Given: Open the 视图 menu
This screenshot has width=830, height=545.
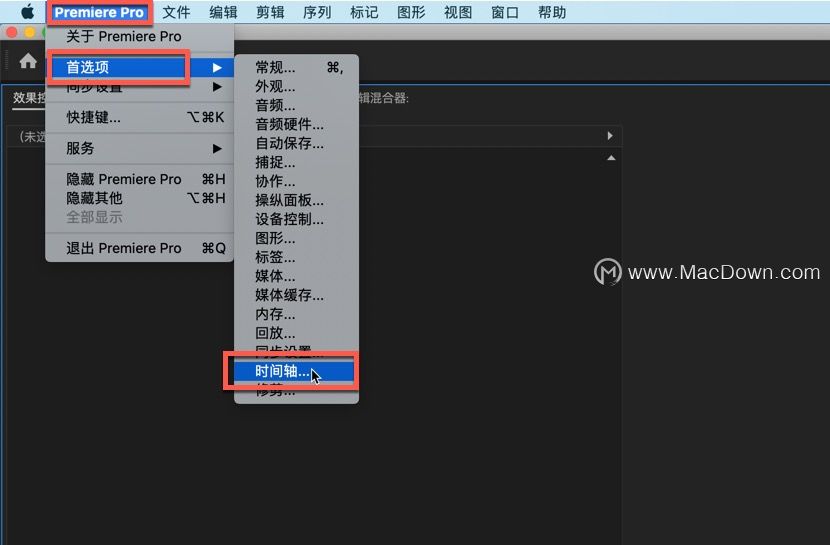Looking at the screenshot, I should click(x=458, y=12).
